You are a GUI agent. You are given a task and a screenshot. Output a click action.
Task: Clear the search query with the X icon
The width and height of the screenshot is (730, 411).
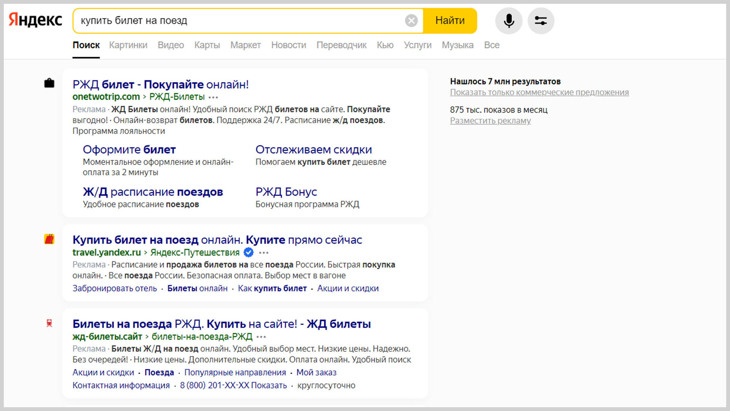tap(411, 20)
